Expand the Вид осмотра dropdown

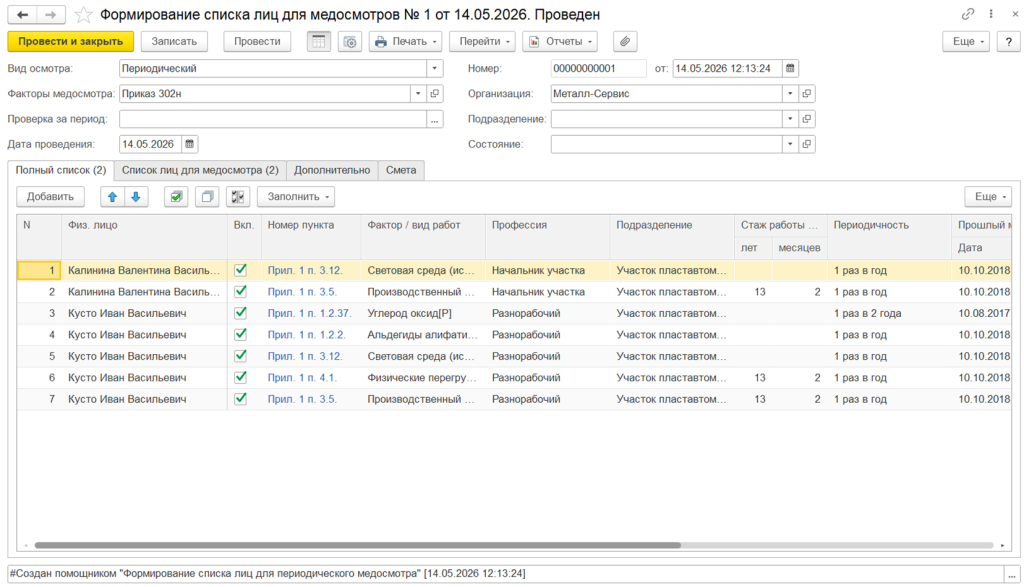tap(435, 69)
